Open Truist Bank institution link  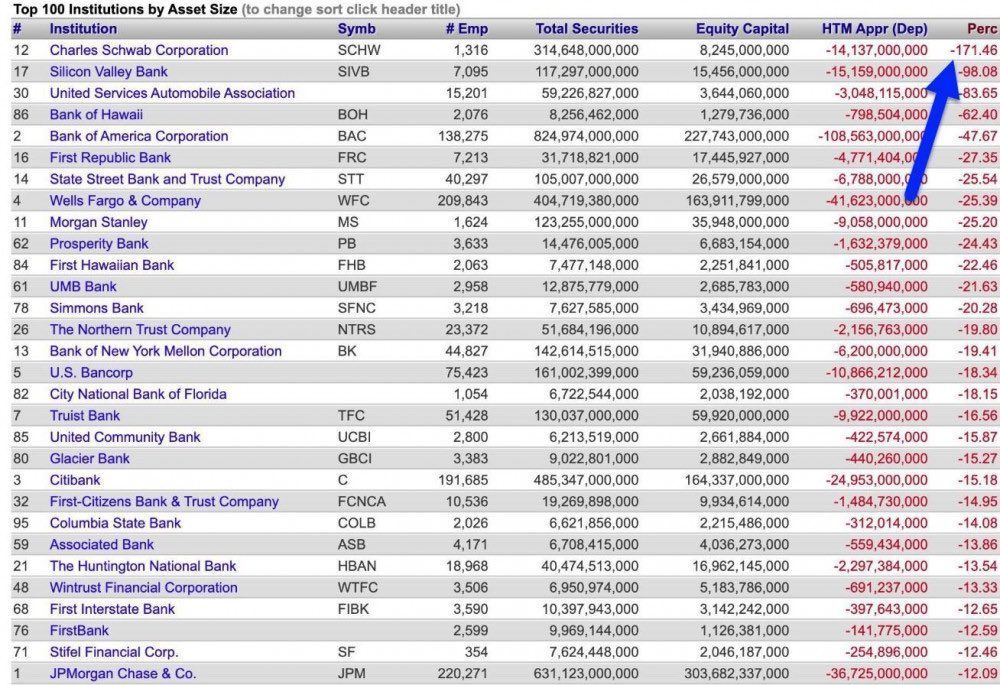point(85,415)
